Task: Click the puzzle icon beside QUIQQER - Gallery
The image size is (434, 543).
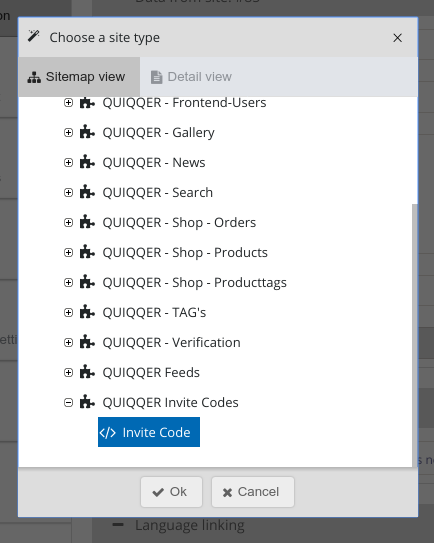Action: click(87, 132)
